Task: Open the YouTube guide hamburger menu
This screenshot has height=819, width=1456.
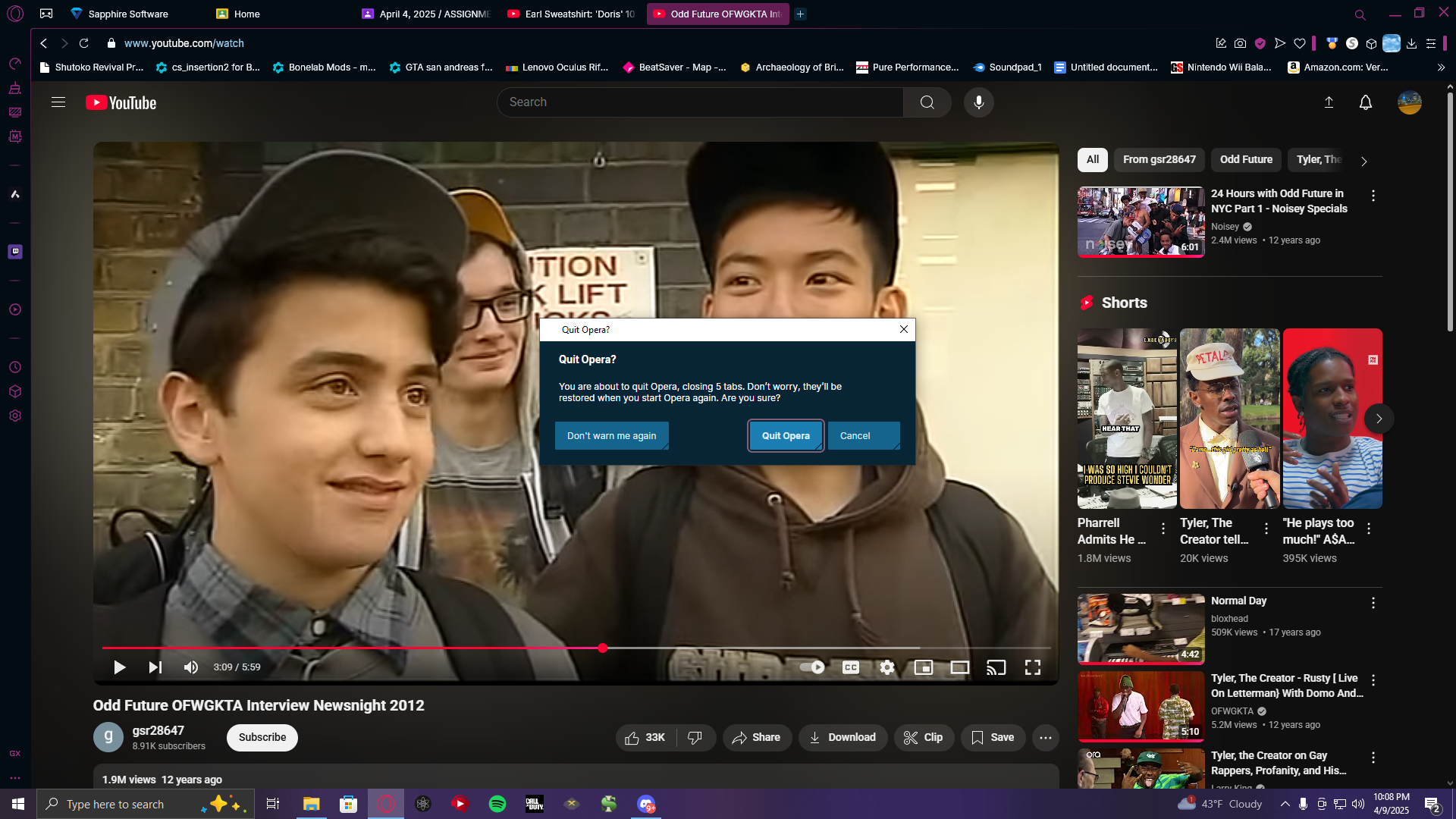Action: coord(58,102)
